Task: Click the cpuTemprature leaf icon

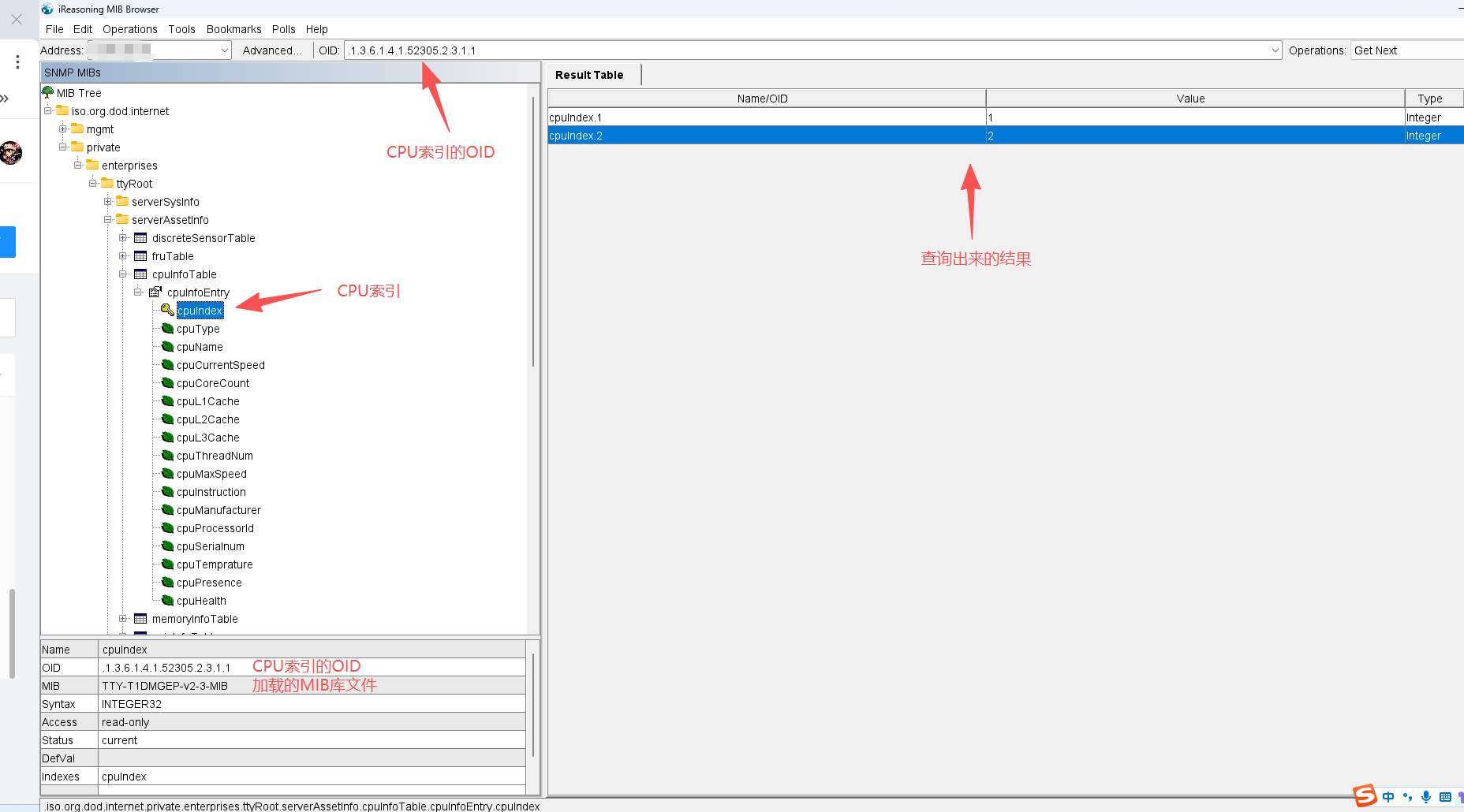Action: click(x=167, y=564)
